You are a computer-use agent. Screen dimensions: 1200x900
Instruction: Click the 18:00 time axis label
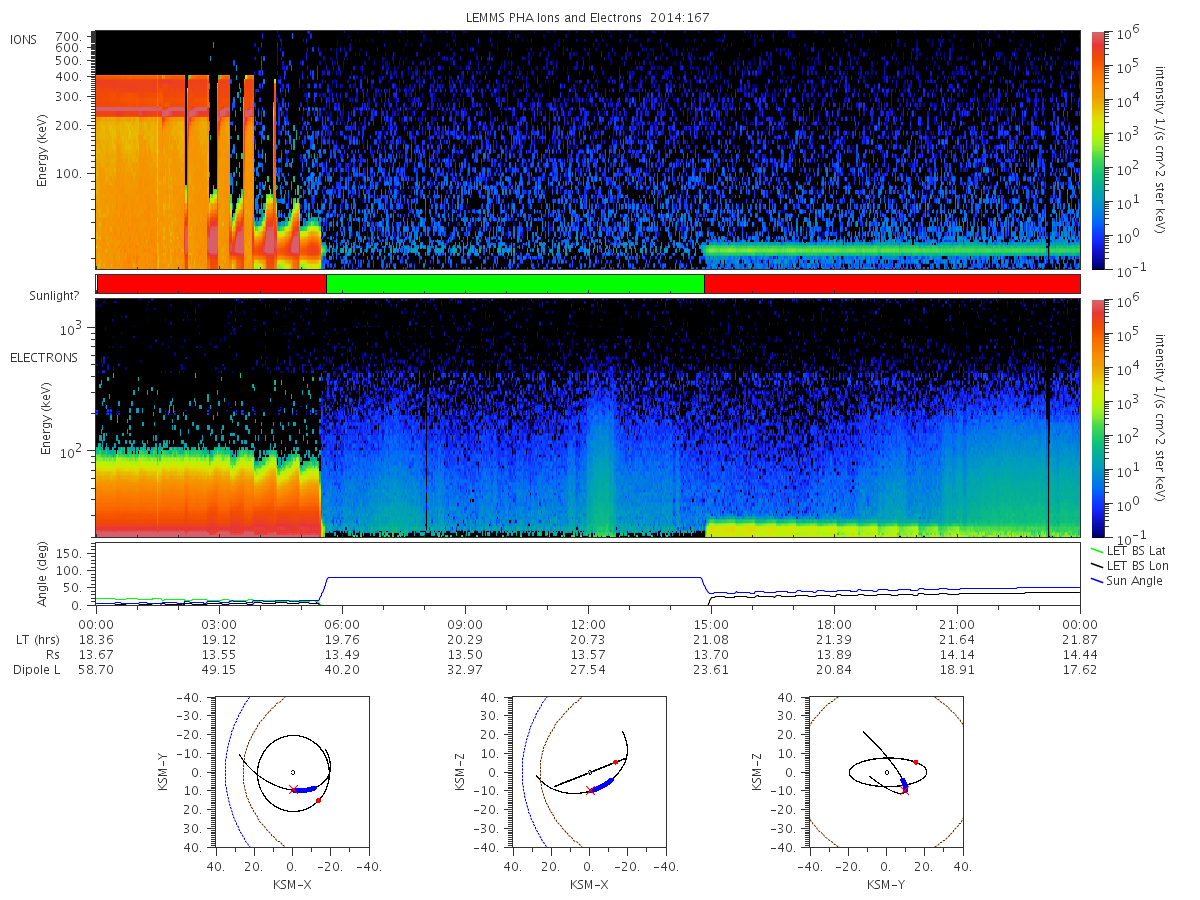[x=834, y=624]
